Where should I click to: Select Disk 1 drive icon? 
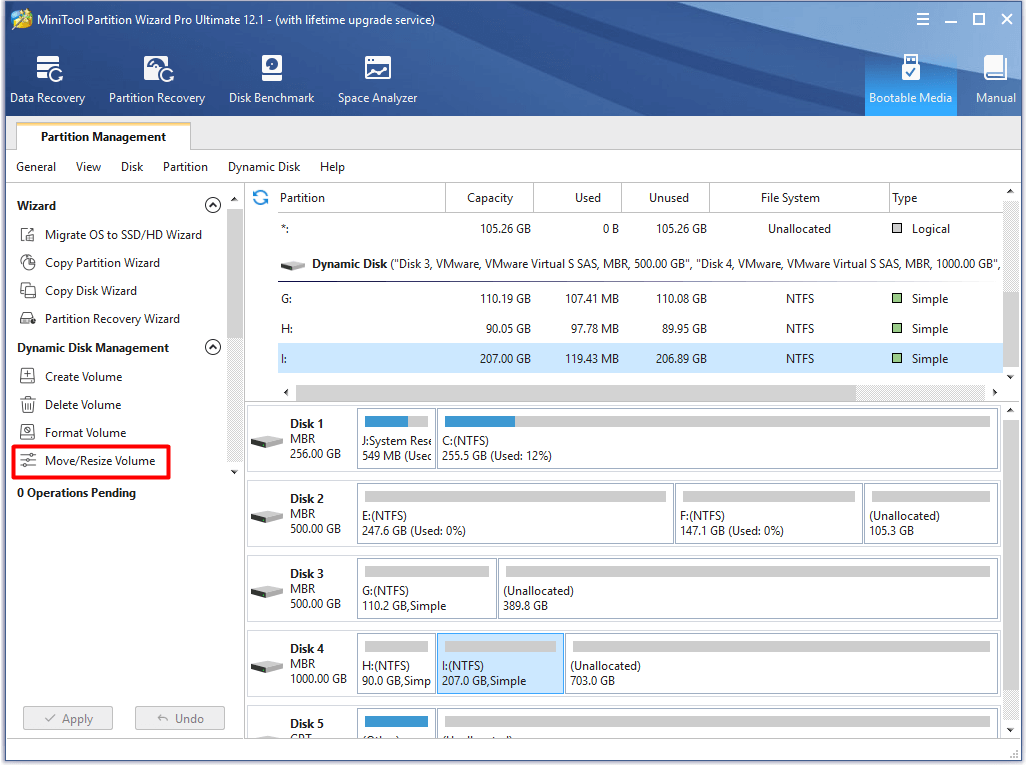coord(267,442)
